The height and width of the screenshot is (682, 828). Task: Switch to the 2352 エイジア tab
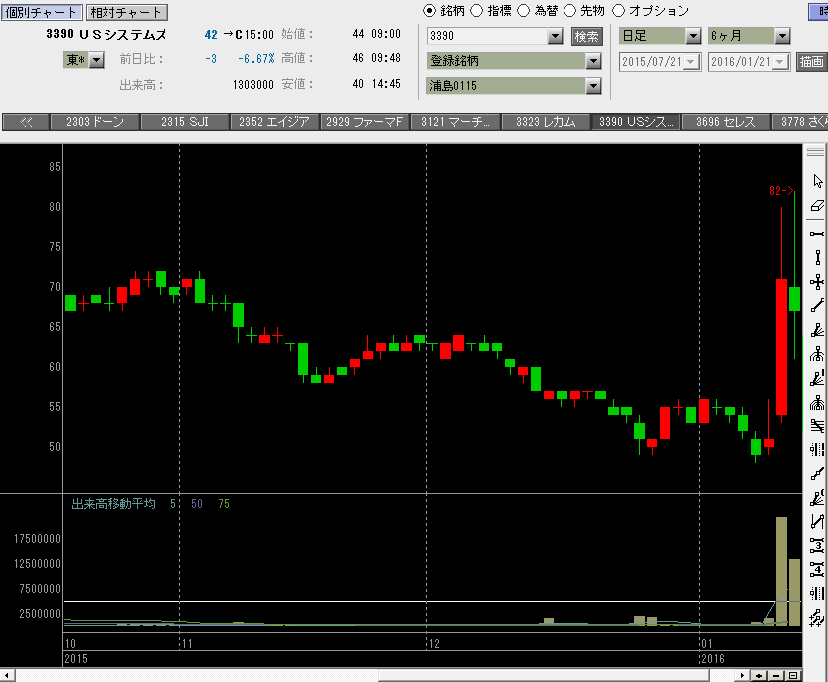click(275, 122)
